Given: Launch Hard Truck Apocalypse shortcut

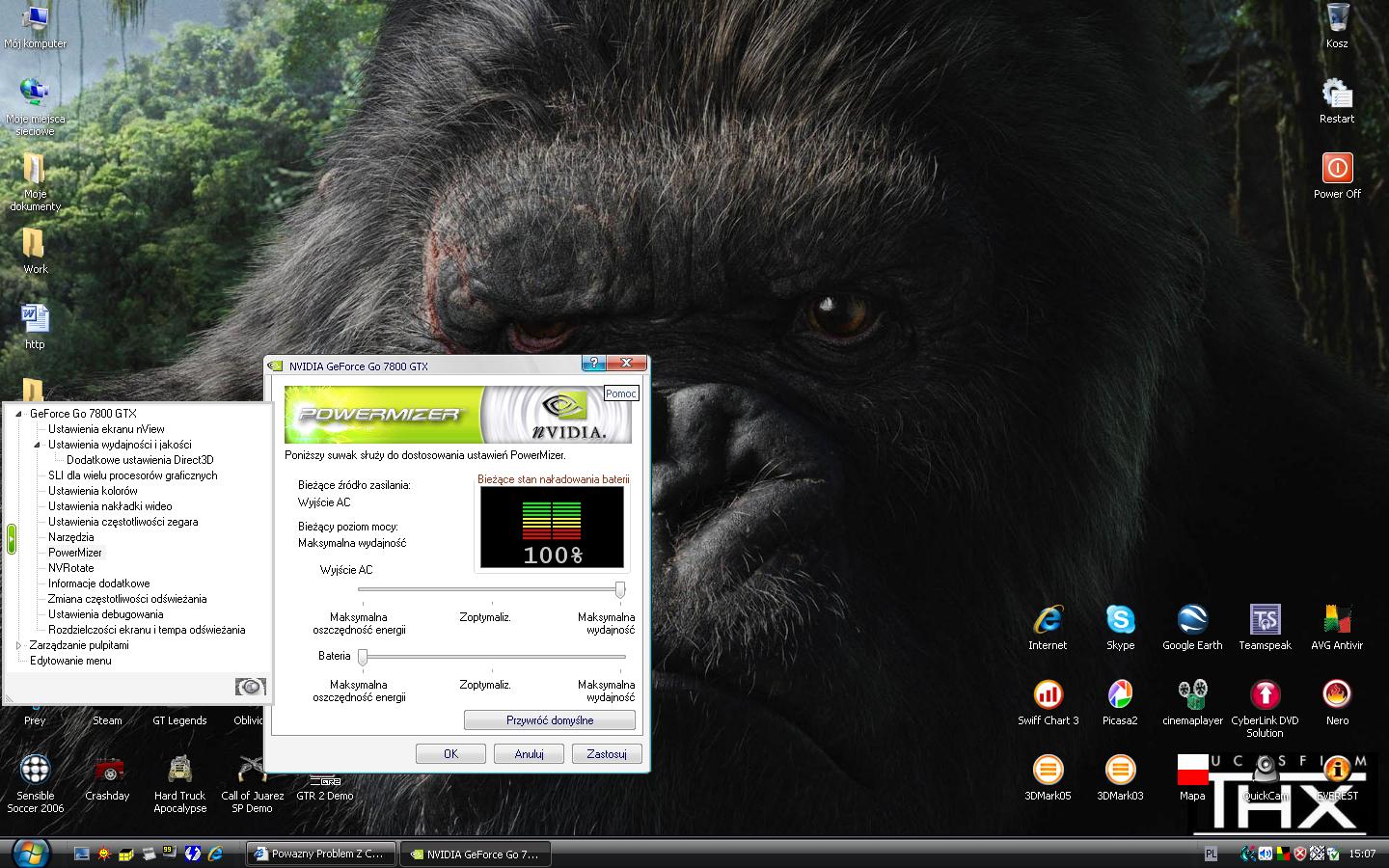Looking at the screenshot, I should [x=179, y=783].
